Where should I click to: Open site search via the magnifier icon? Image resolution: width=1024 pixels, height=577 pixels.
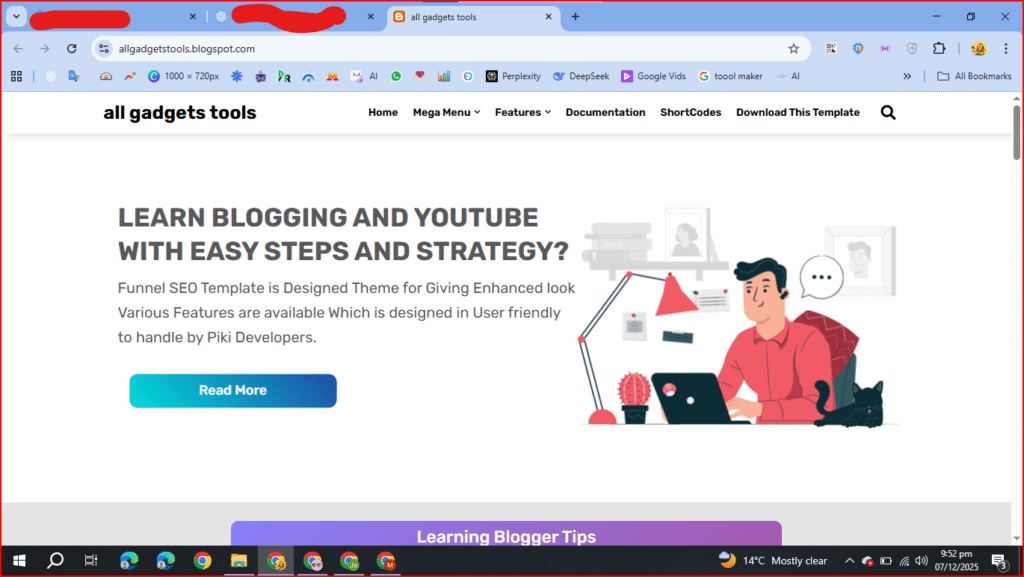pyautogui.click(x=888, y=112)
